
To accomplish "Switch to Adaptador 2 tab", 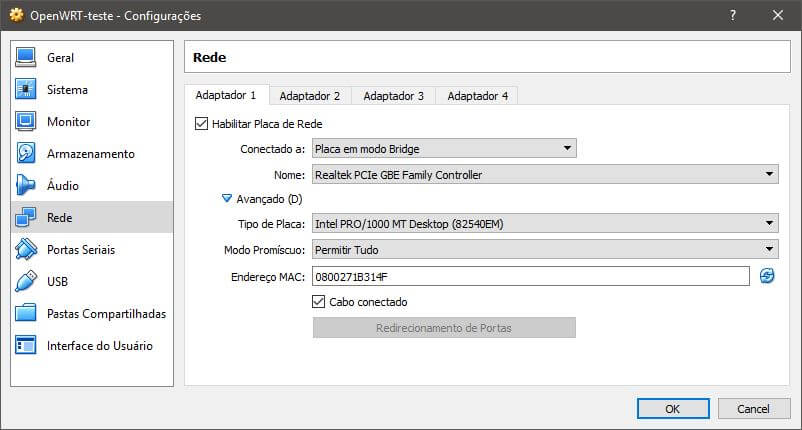I will [310, 96].
